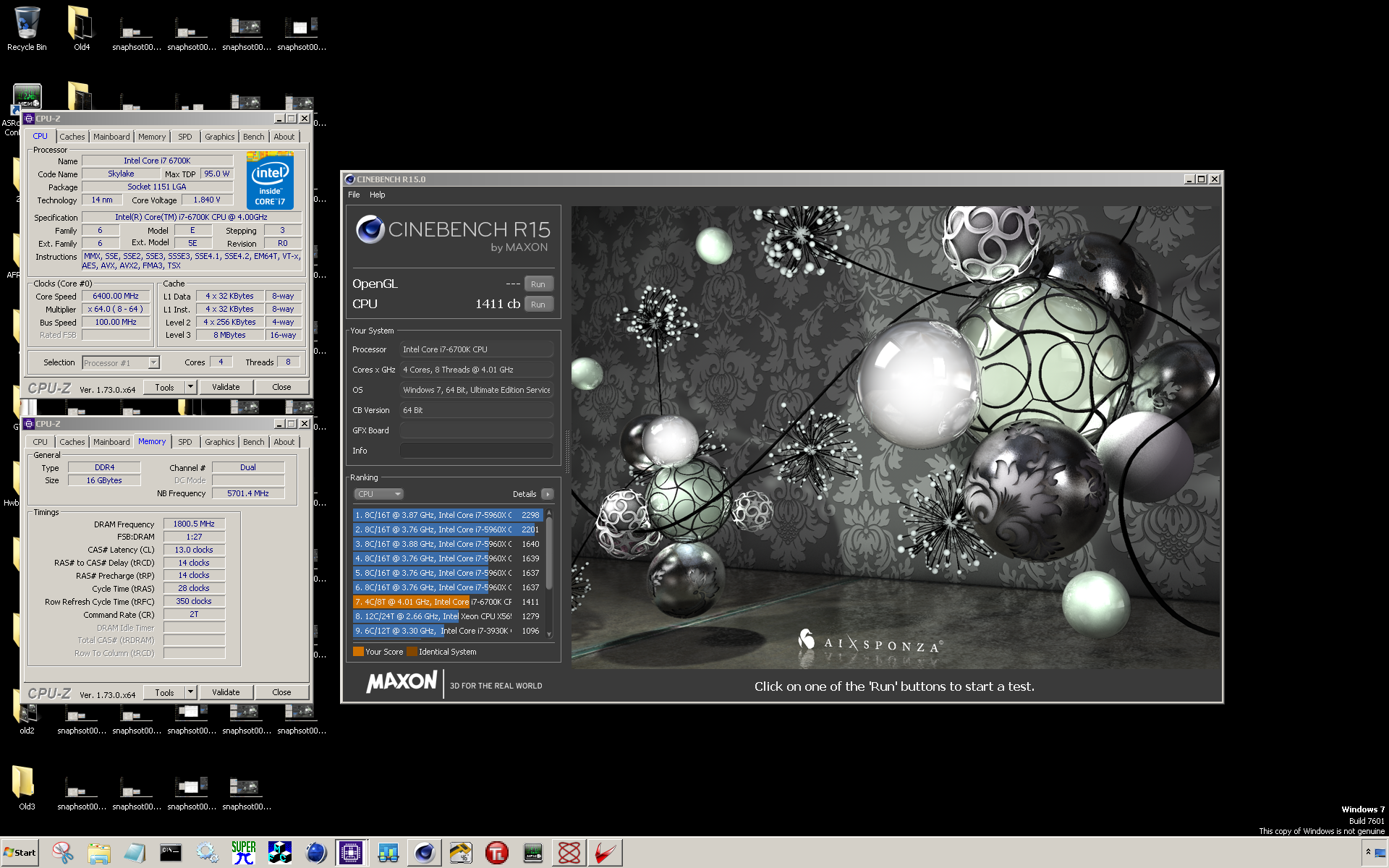The height and width of the screenshot is (868, 1389).
Task: Select ranking entry 1 scoring 2298
Action: pyautogui.click(x=448, y=515)
